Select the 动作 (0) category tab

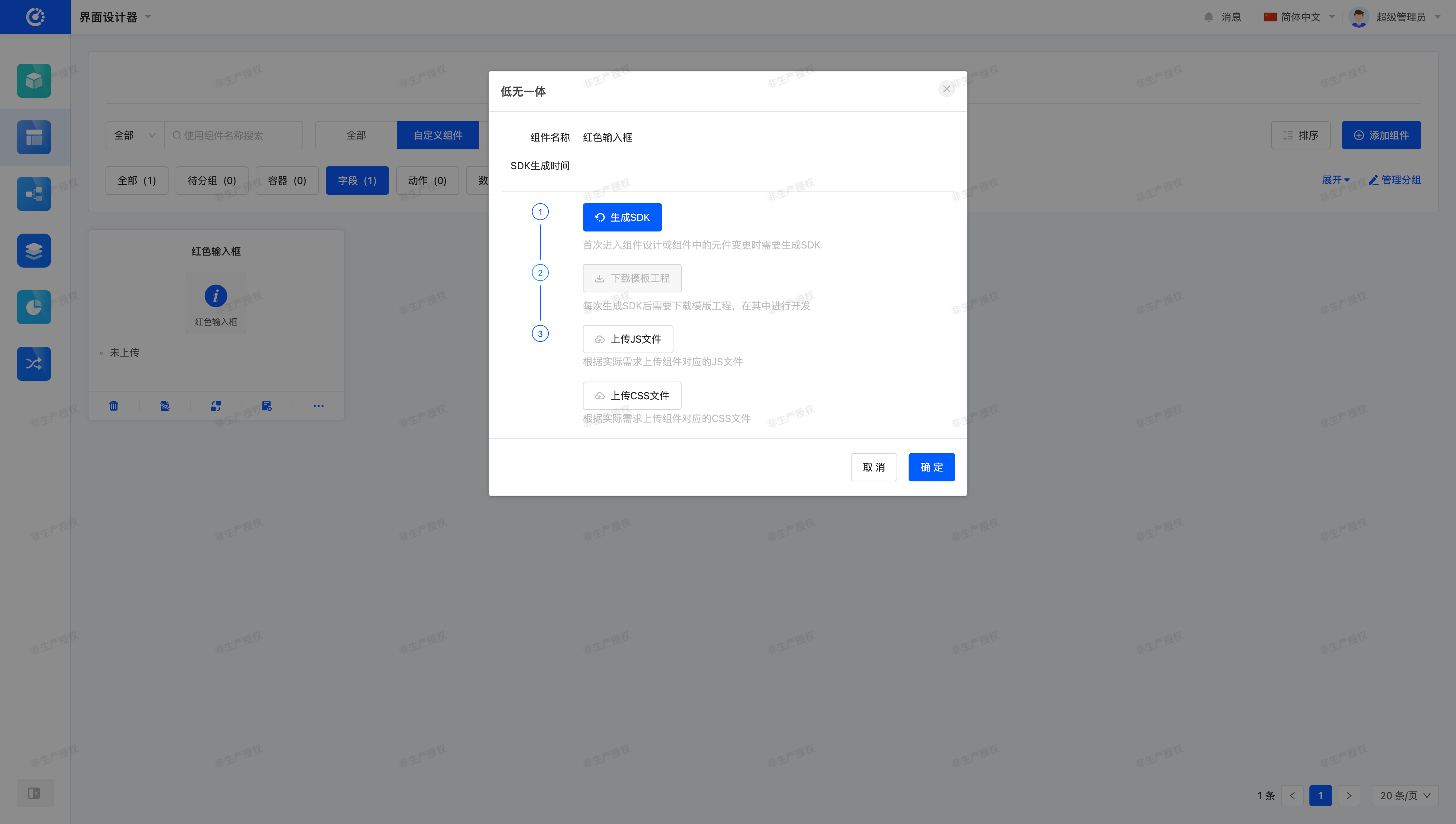pos(427,181)
